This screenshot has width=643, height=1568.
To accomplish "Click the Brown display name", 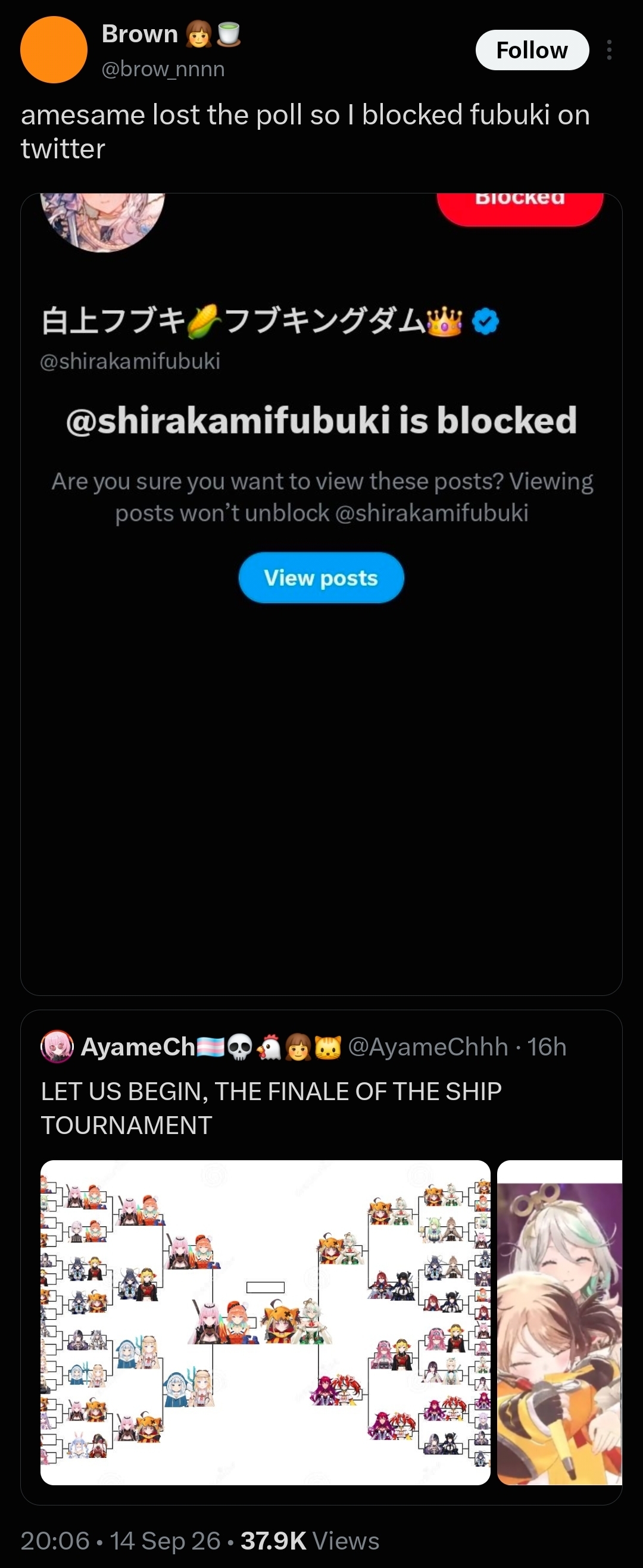I will coord(139,34).
